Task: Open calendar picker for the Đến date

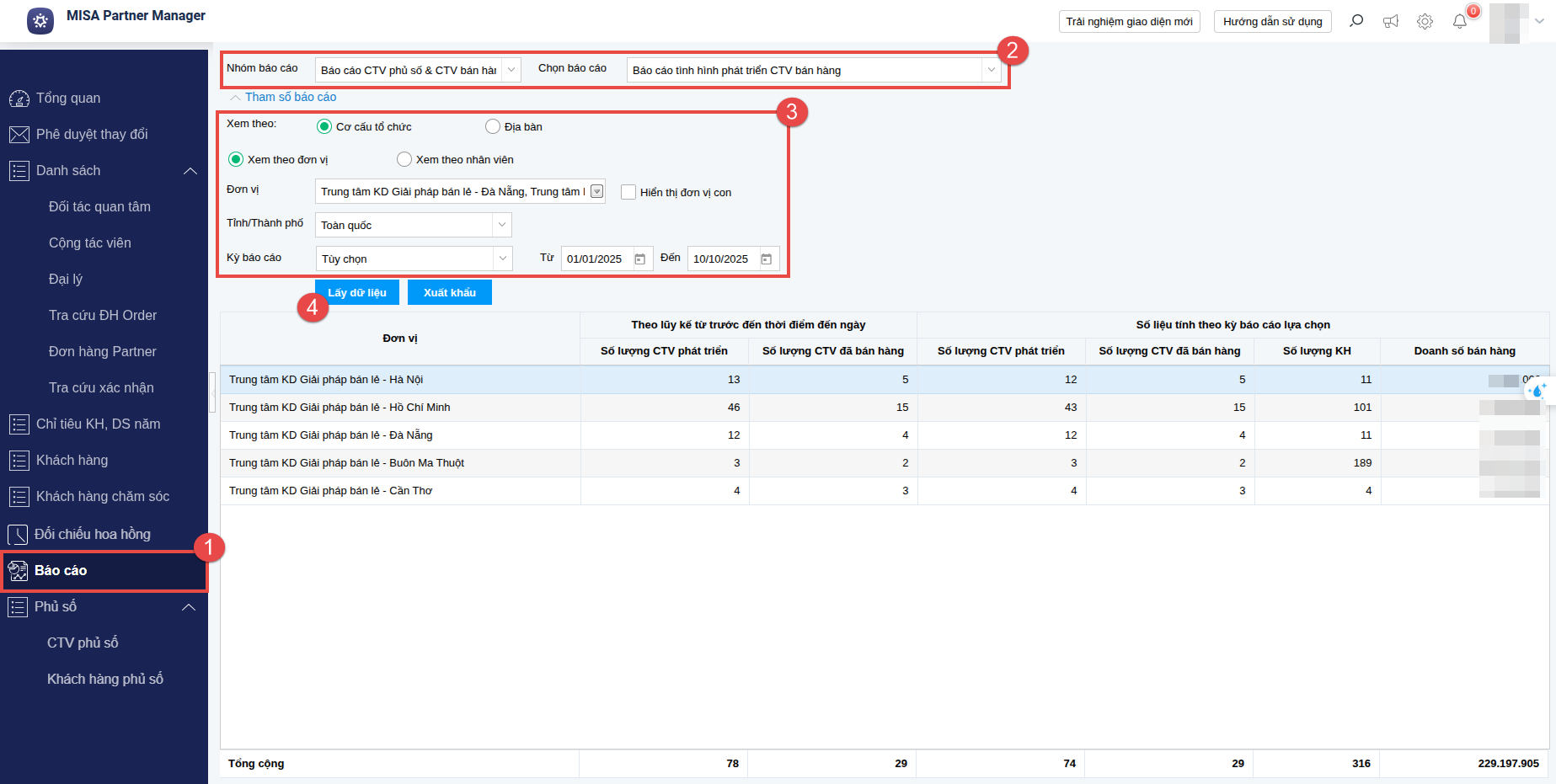Action: [767, 259]
